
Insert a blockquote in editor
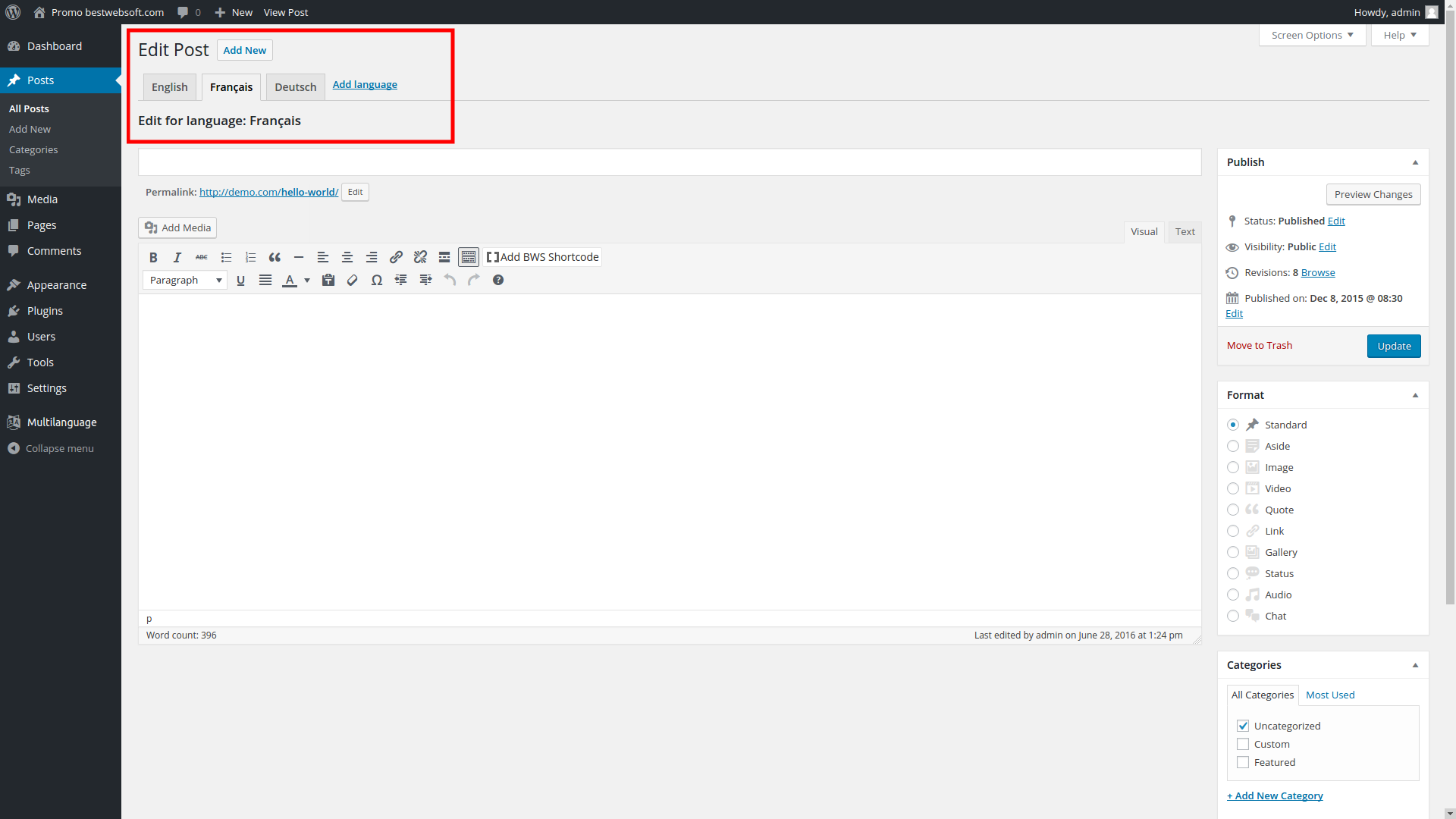coord(275,257)
